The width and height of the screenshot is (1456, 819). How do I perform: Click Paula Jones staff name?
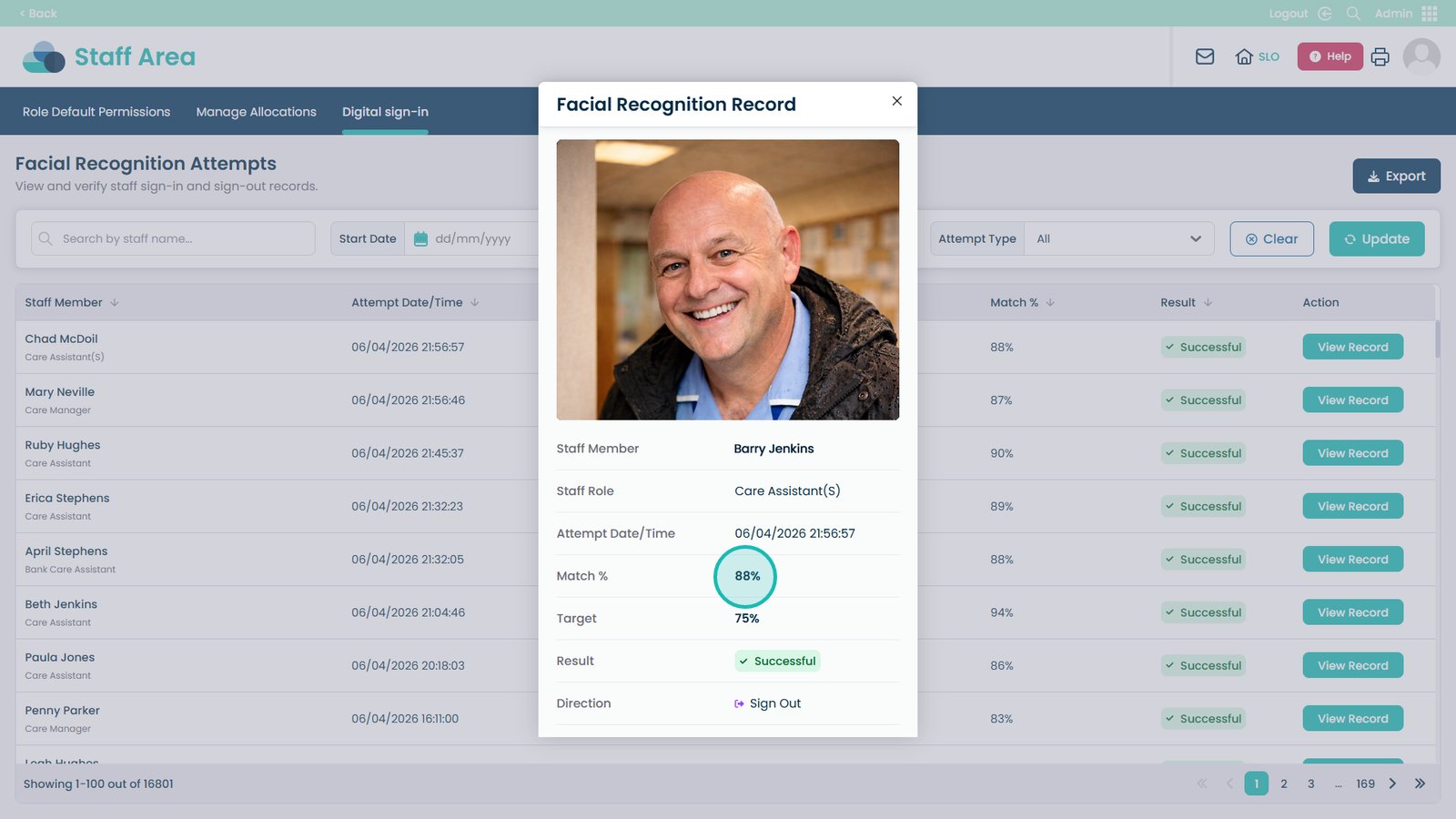pyautogui.click(x=60, y=657)
